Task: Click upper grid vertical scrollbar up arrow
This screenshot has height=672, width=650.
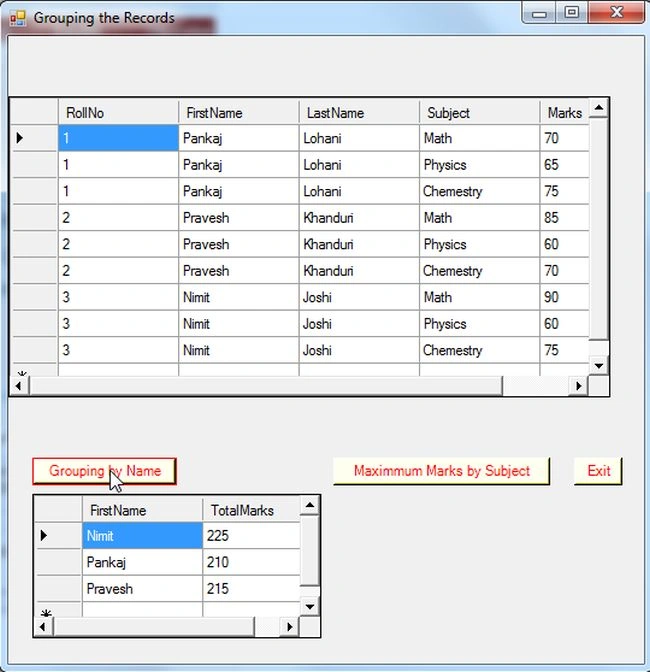Action: tap(599, 108)
